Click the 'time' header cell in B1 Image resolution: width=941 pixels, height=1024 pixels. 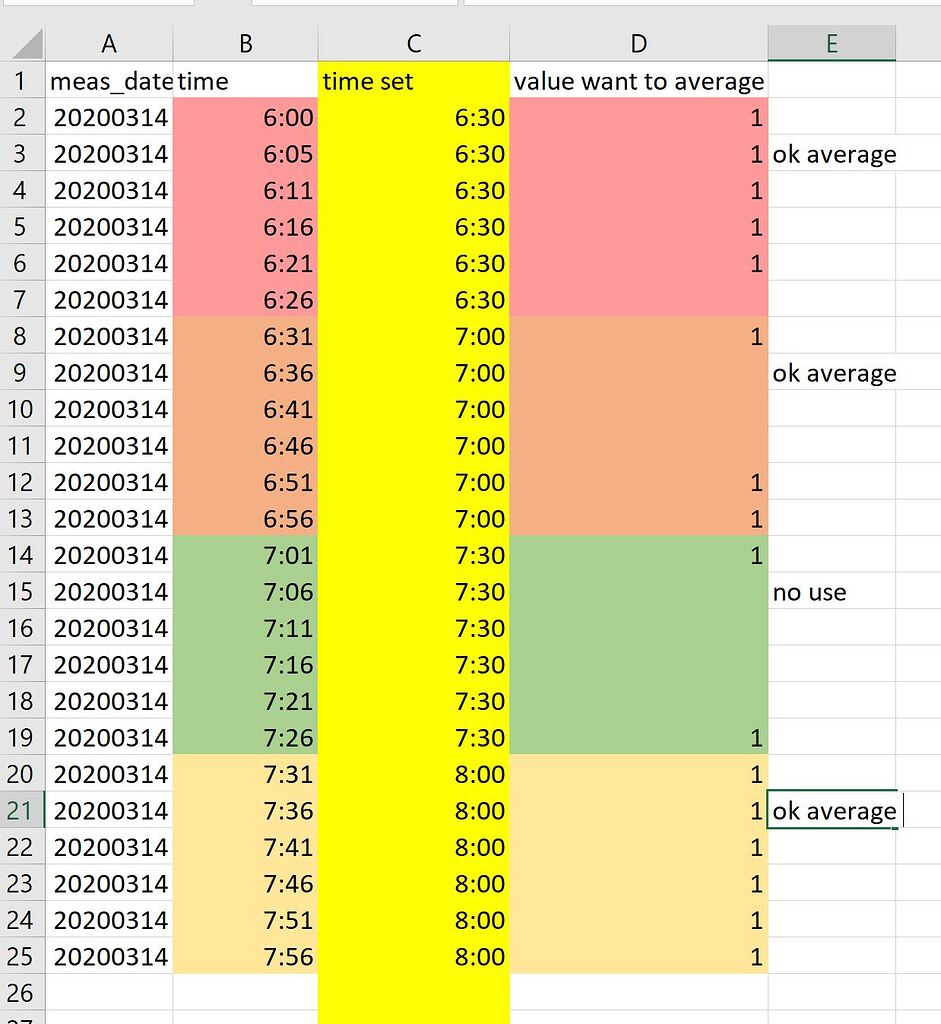(246, 80)
